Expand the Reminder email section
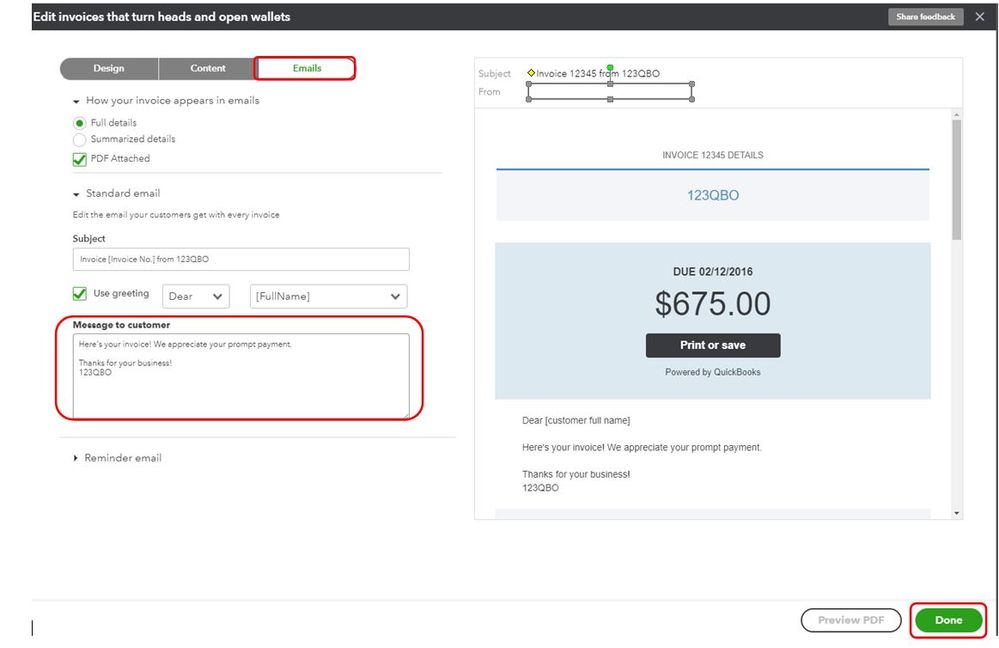The image size is (999, 648). 76,458
